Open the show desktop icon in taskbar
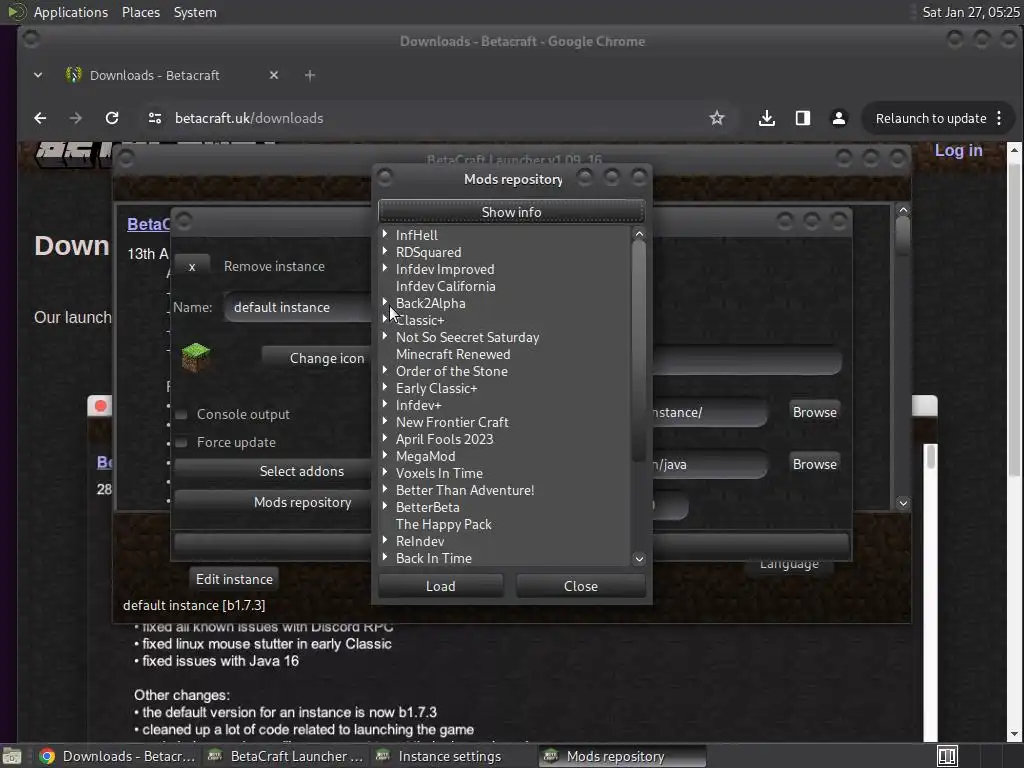Screen dimensions: 1024x768 pos(11,756)
